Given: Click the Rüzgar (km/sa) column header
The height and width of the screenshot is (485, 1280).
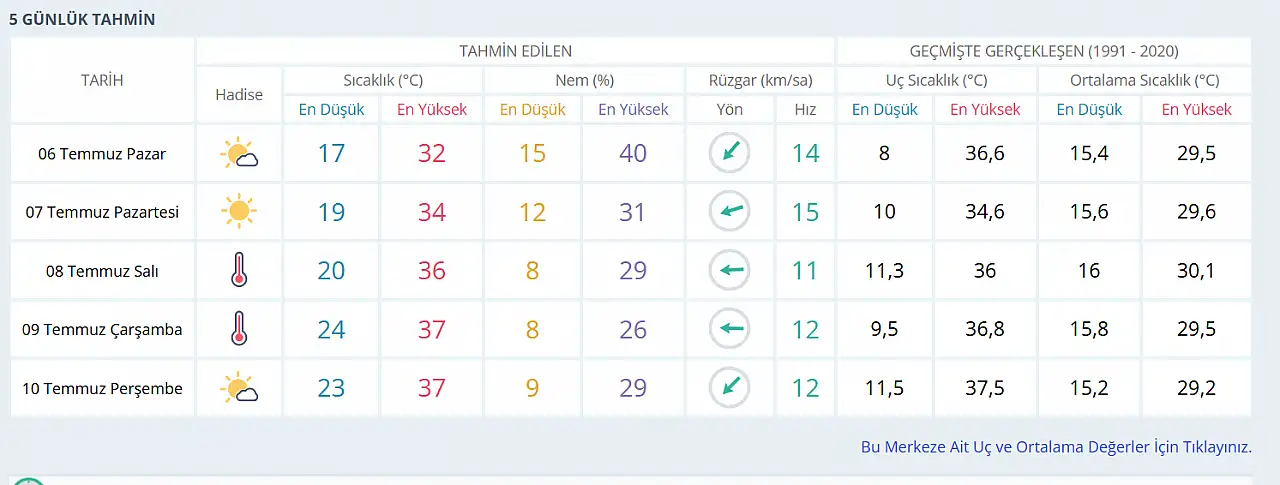Looking at the screenshot, I should [x=760, y=80].
